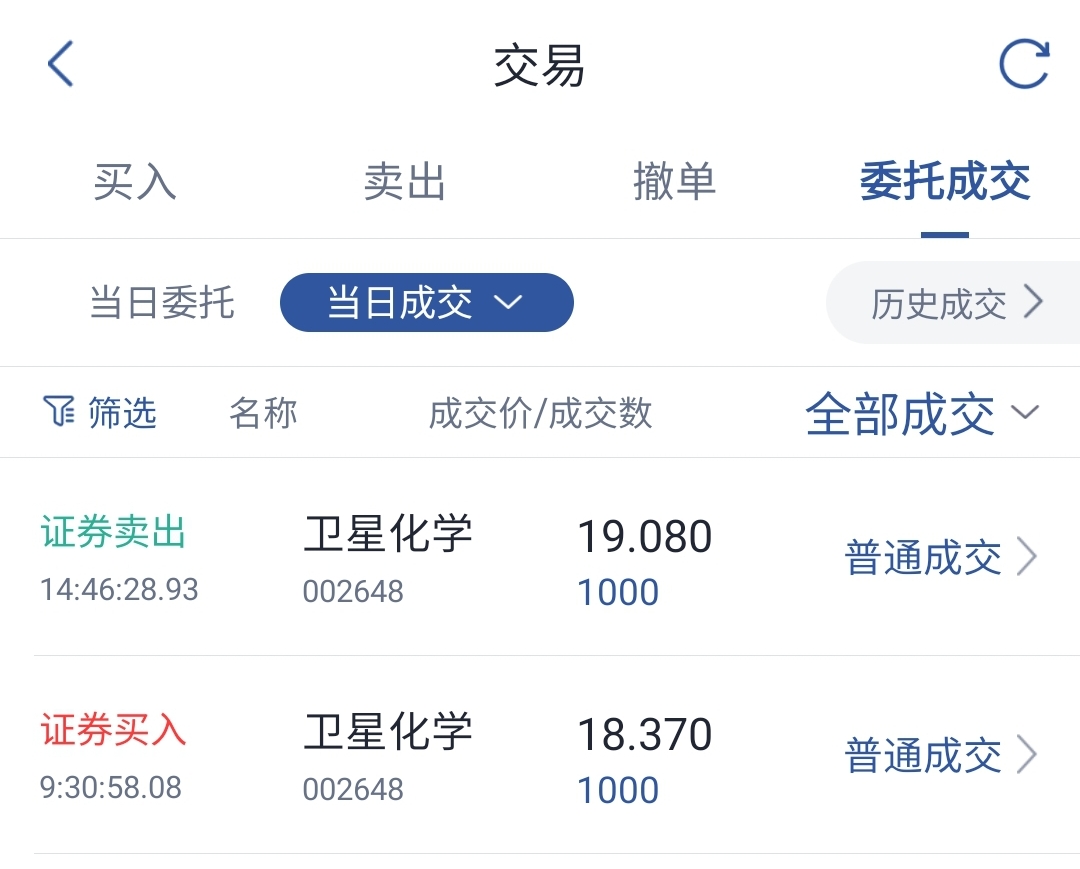Image resolution: width=1080 pixels, height=869 pixels.
Task: Switch to 当日委托 list
Action: click(162, 302)
